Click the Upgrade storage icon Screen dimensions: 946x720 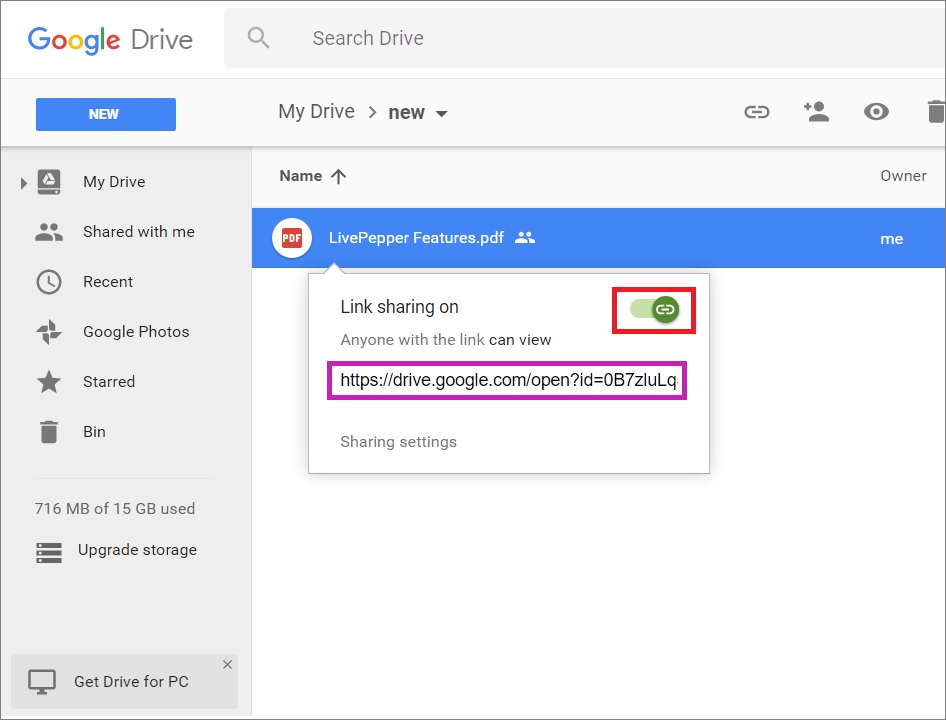(x=49, y=552)
